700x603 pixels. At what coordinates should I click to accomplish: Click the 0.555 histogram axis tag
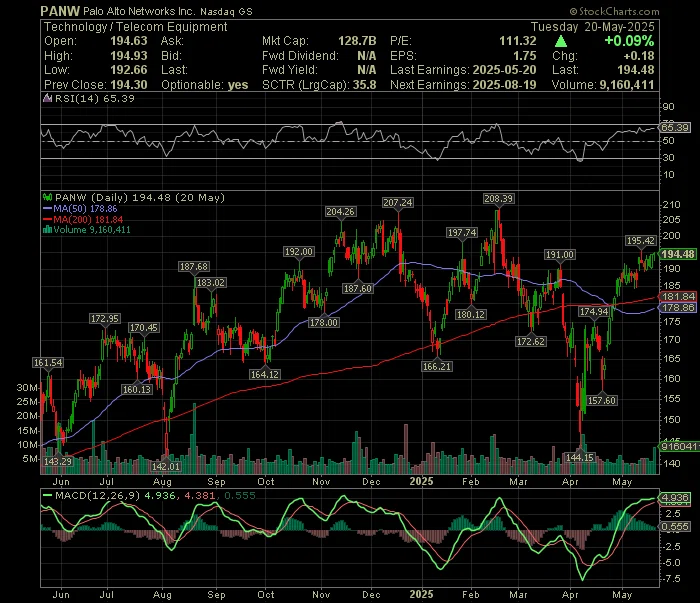[x=675, y=527]
